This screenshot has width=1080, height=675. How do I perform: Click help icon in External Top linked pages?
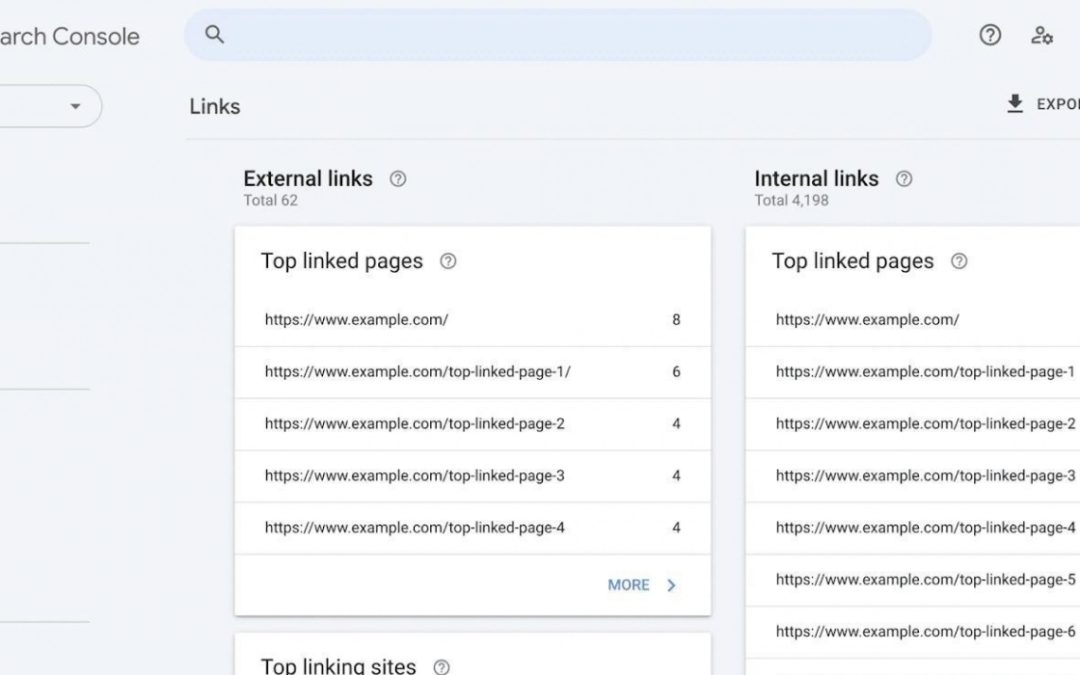click(448, 261)
